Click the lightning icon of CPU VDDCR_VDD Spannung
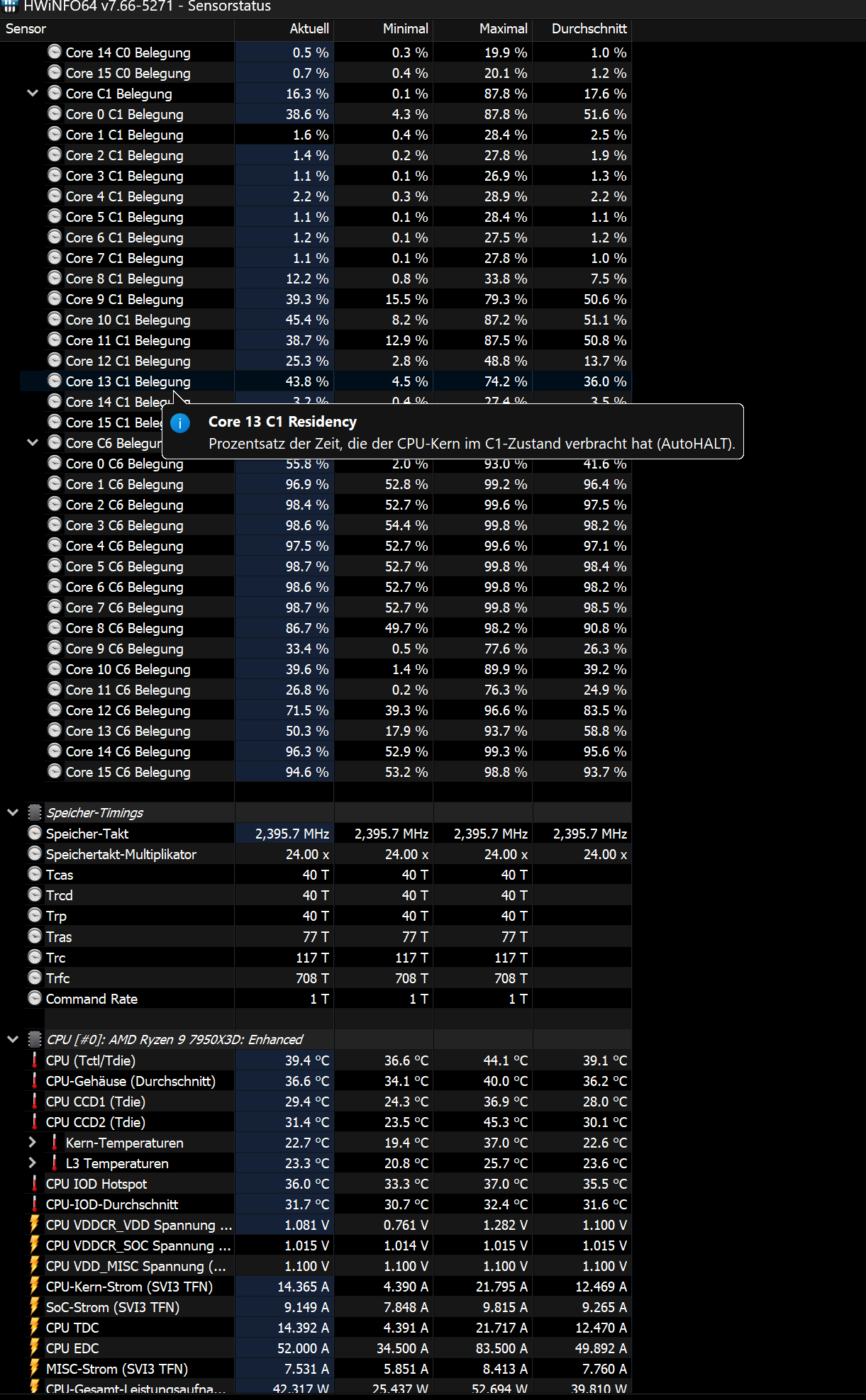The height and width of the screenshot is (1400, 866). pos(35,1224)
